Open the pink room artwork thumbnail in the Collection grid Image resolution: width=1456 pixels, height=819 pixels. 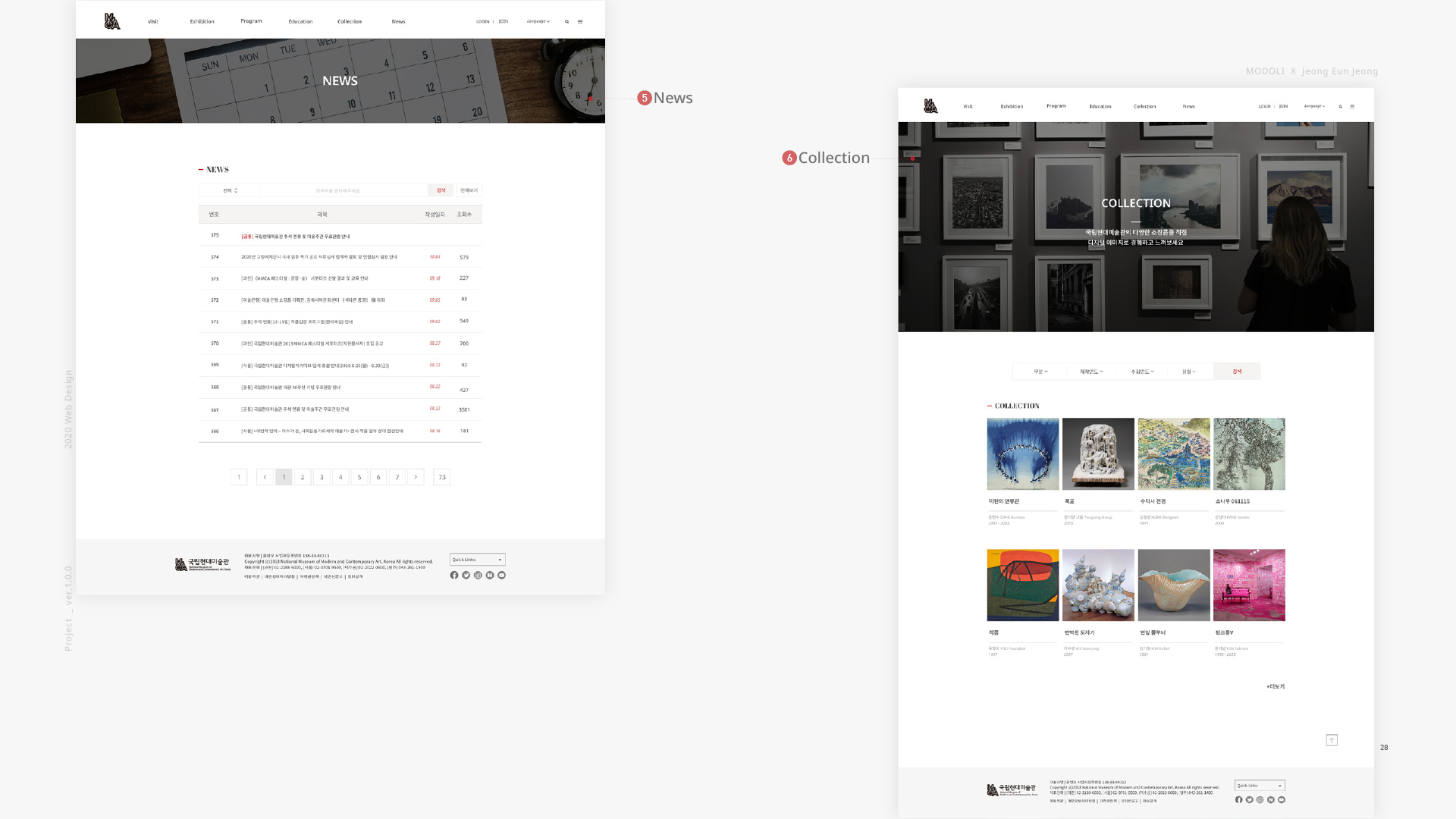1249,585
